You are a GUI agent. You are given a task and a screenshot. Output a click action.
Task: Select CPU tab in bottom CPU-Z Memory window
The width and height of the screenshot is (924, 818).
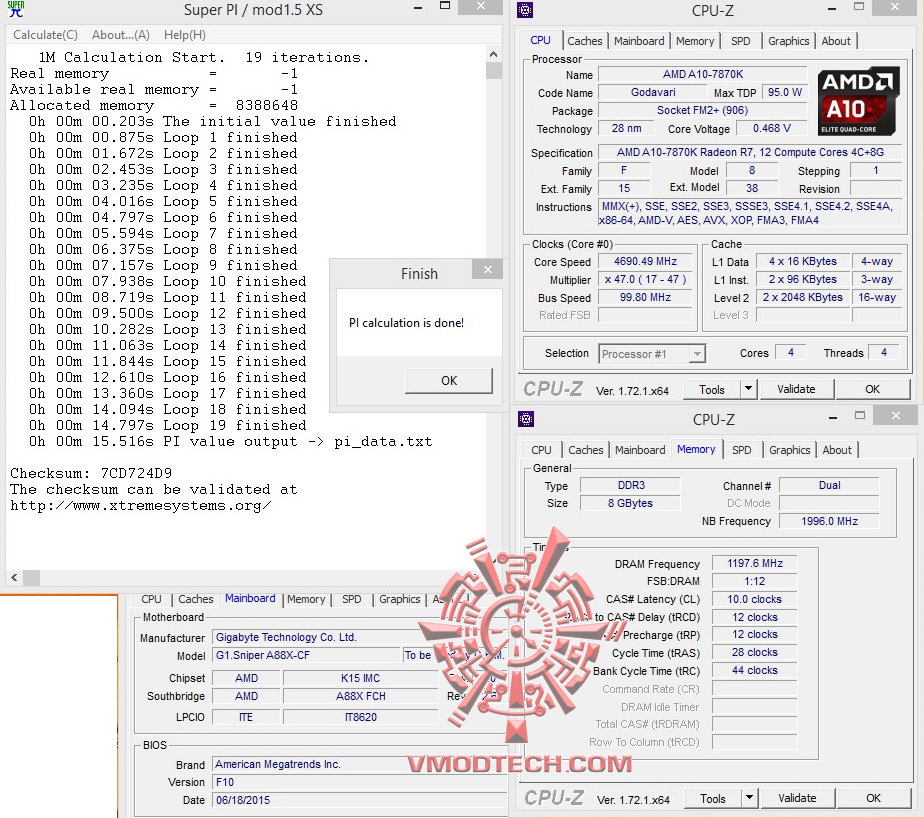tap(541, 450)
